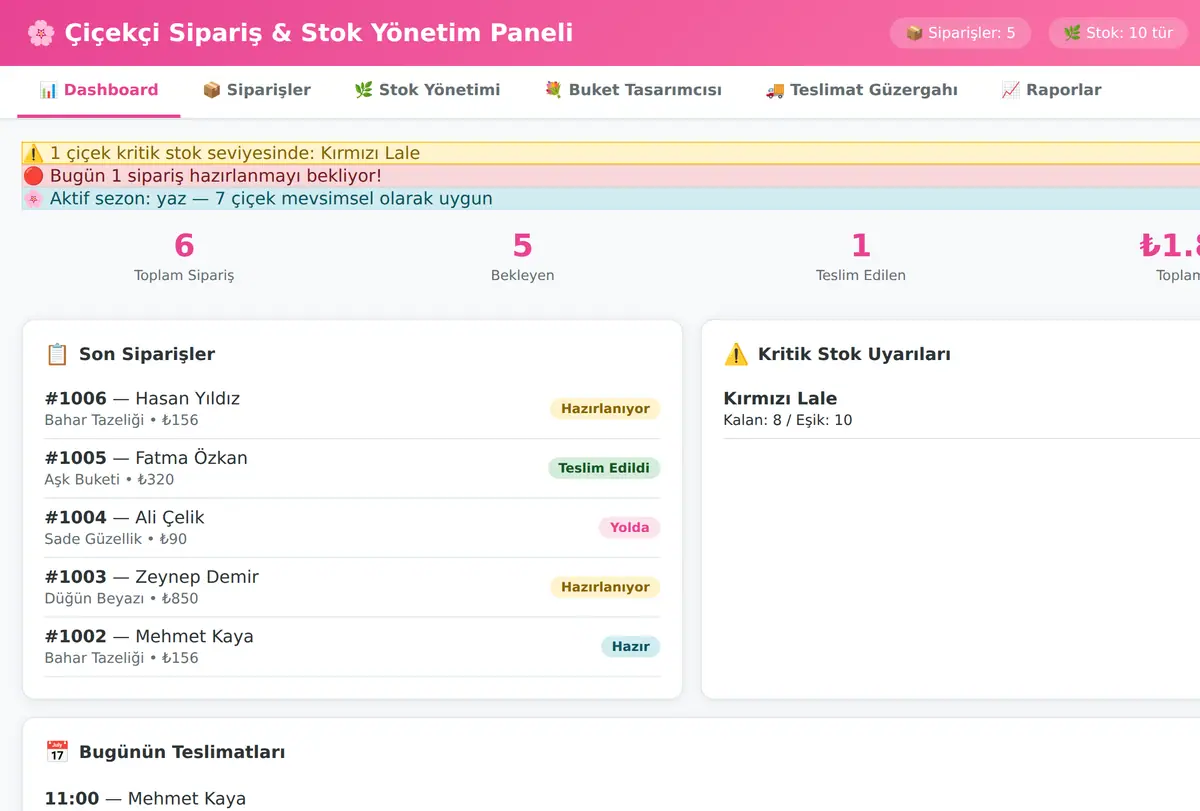Open order #1006 — Hasan Yıldız
Image resolution: width=1200 pixels, height=811 pixels.
tap(352, 409)
